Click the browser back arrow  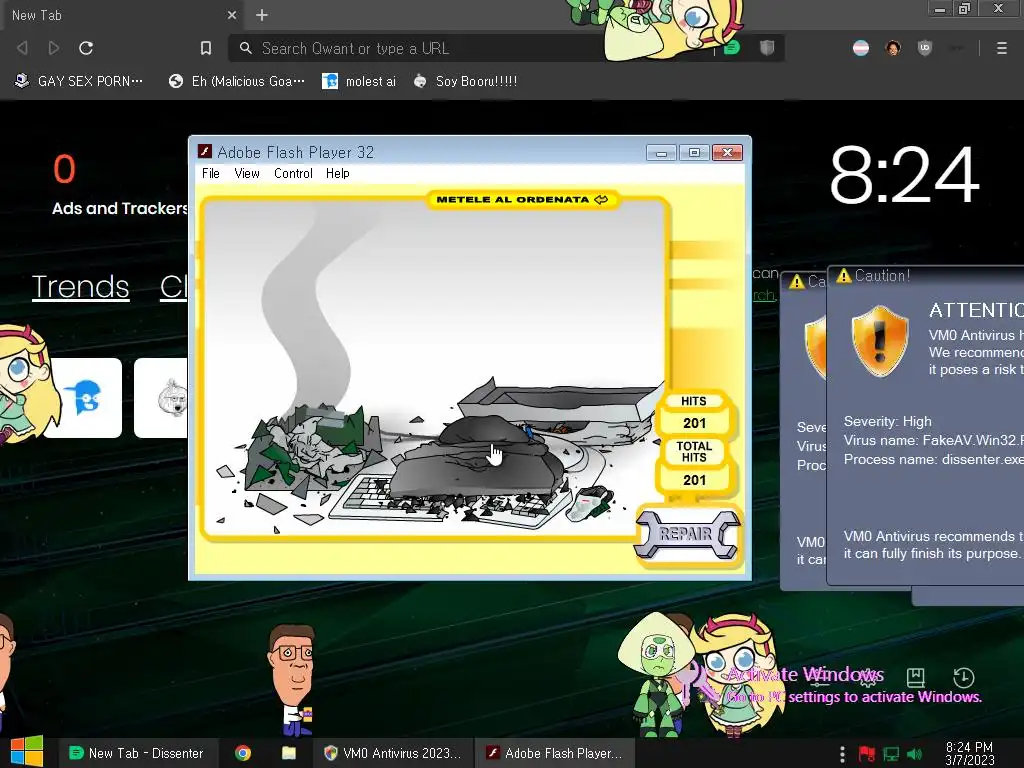click(22, 48)
